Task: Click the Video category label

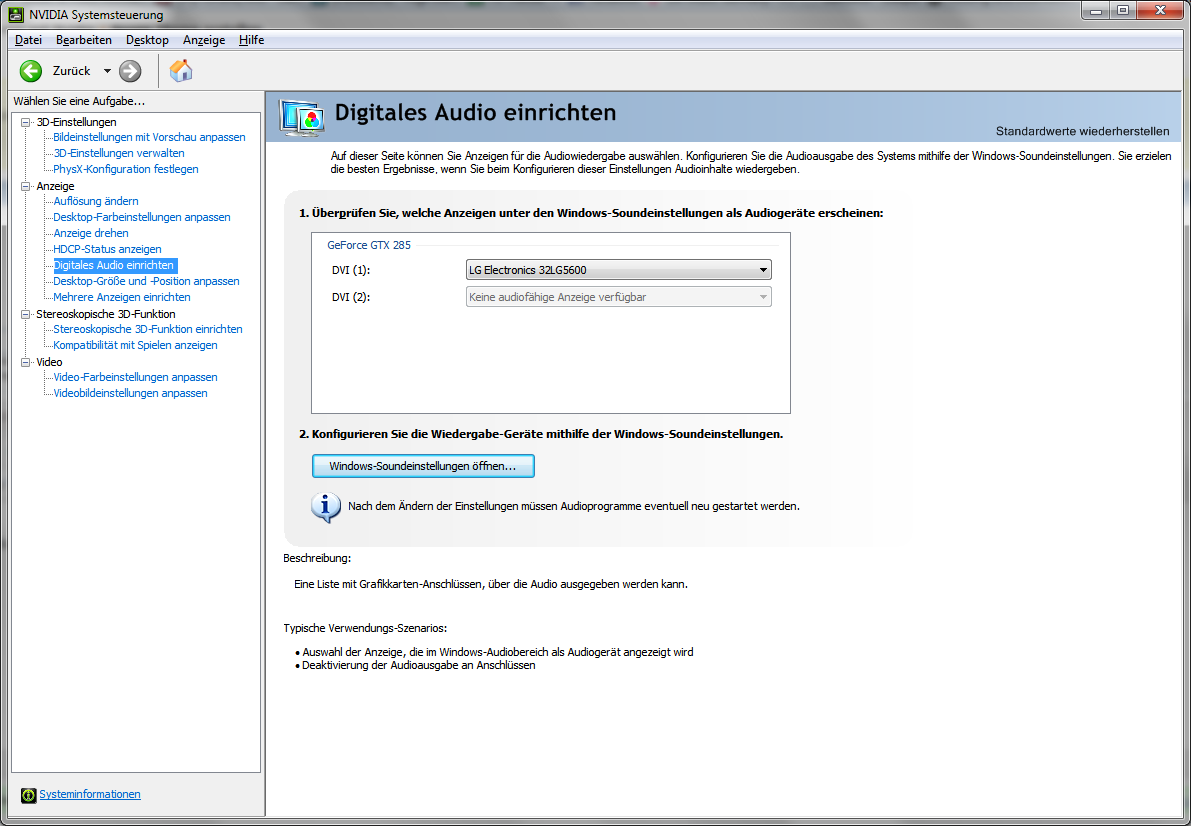Action: [49, 362]
